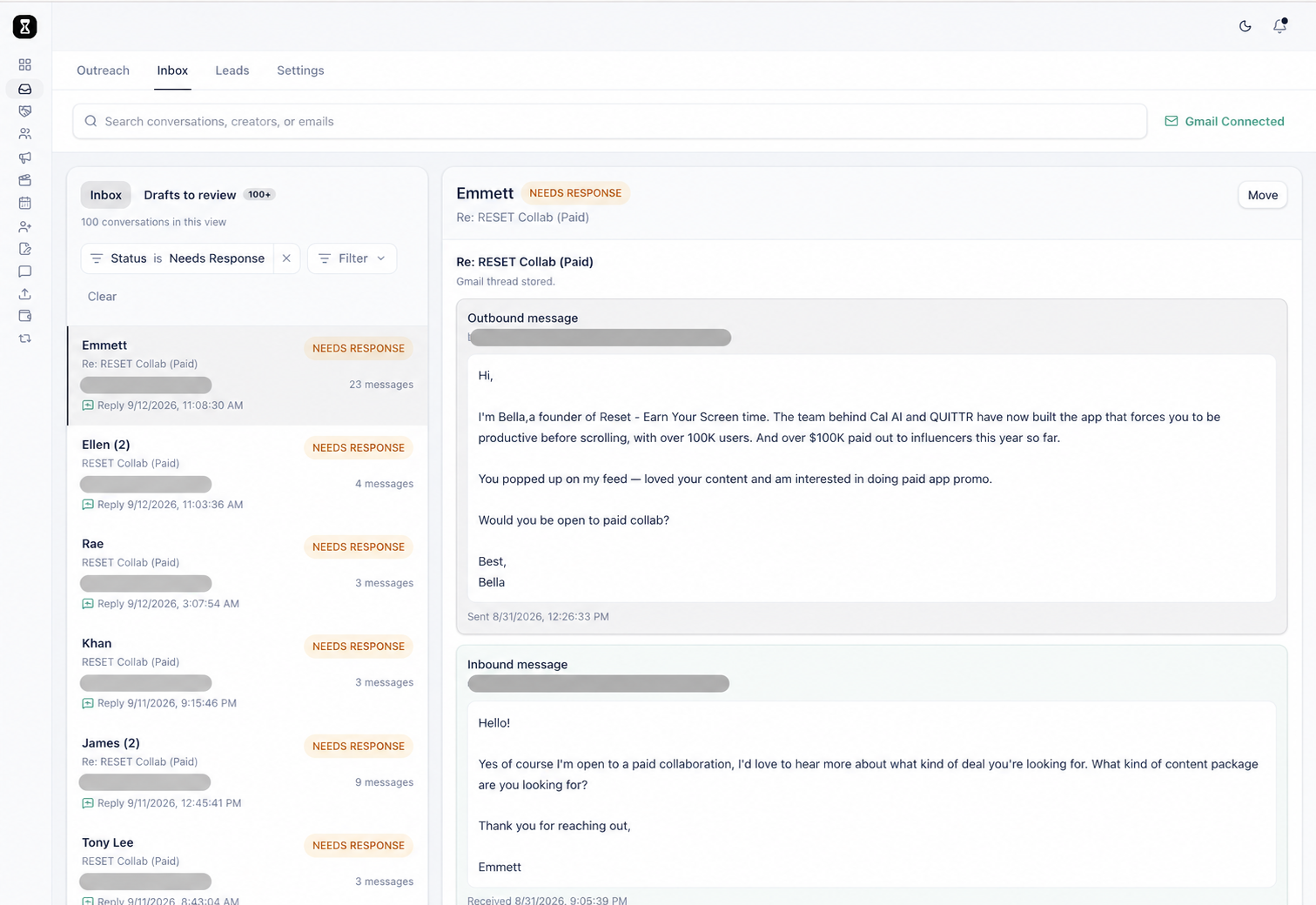This screenshot has height=905, width=1316.
Task: Toggle dark mode with the moon icon
Action: (x=1245, y=26)
